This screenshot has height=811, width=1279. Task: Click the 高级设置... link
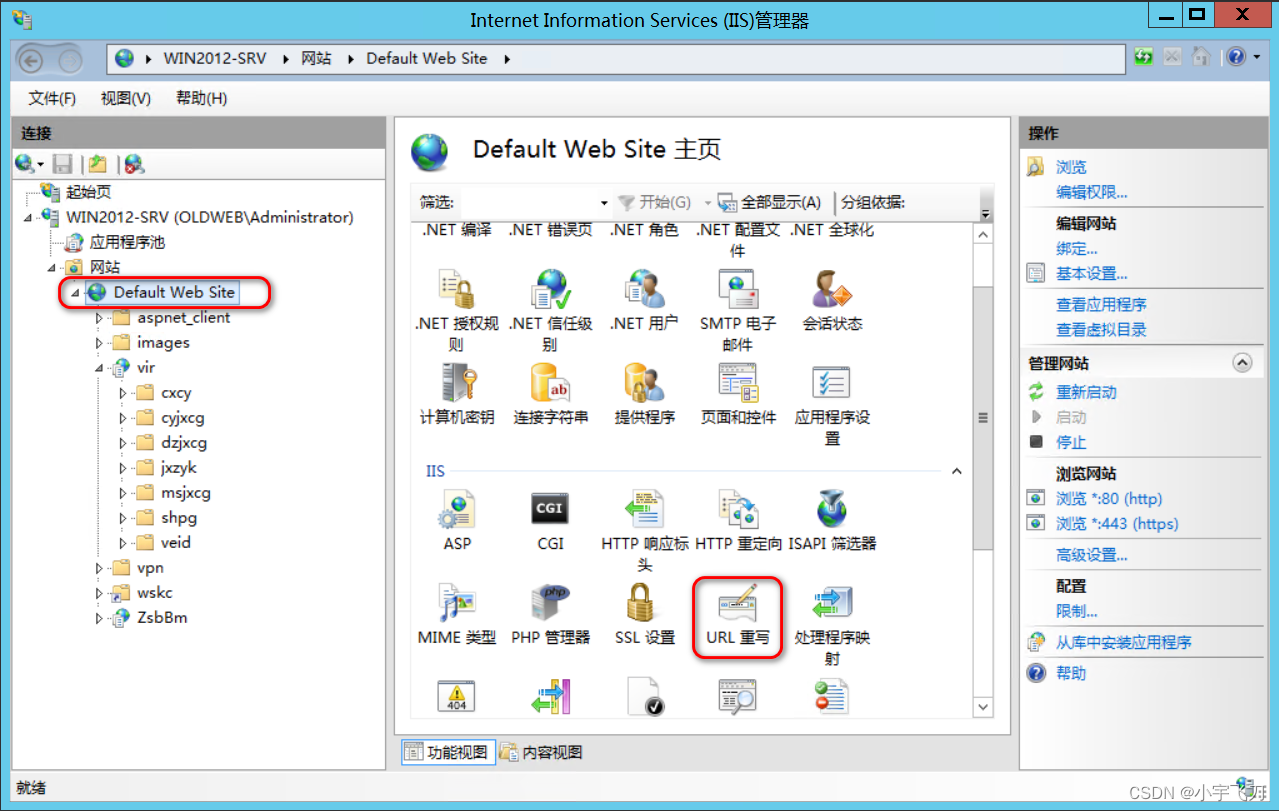(x=1092, y=555)
